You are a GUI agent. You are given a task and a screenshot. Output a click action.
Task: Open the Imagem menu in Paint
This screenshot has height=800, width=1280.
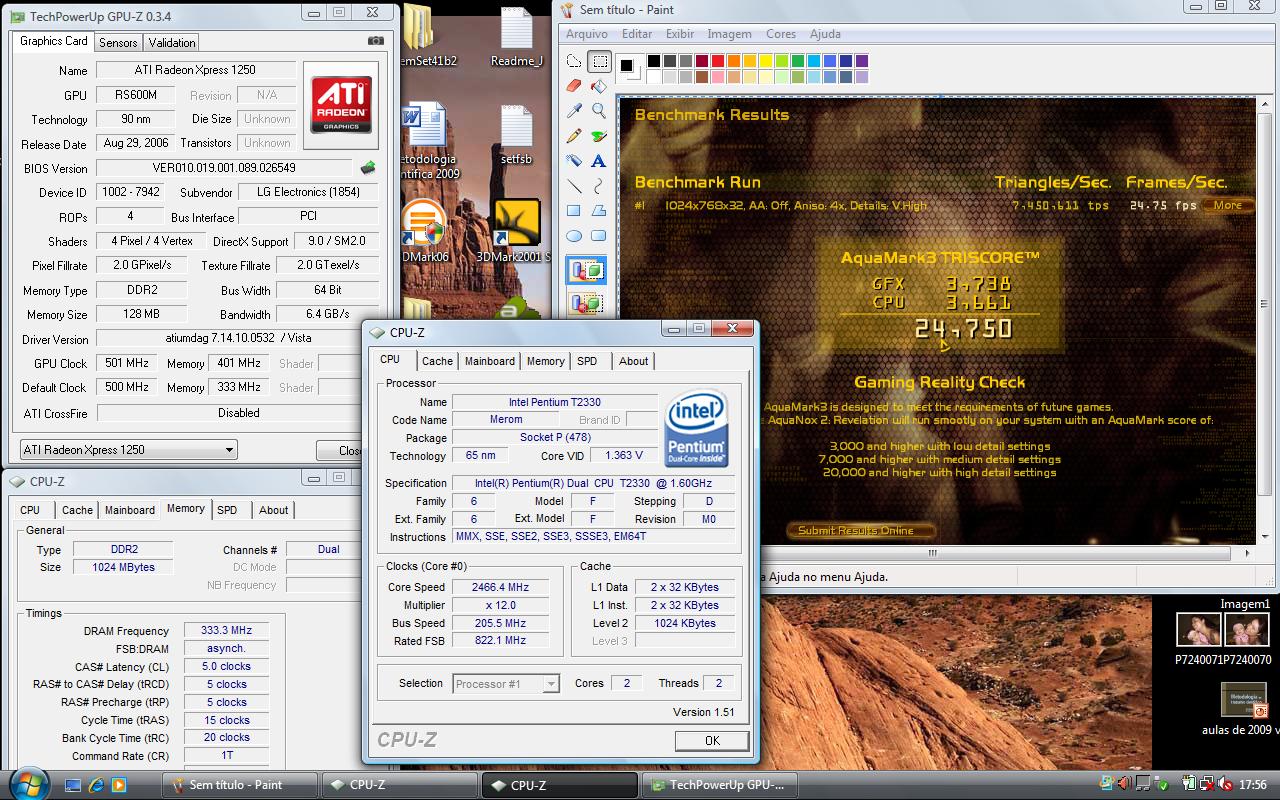click(729, 34)
